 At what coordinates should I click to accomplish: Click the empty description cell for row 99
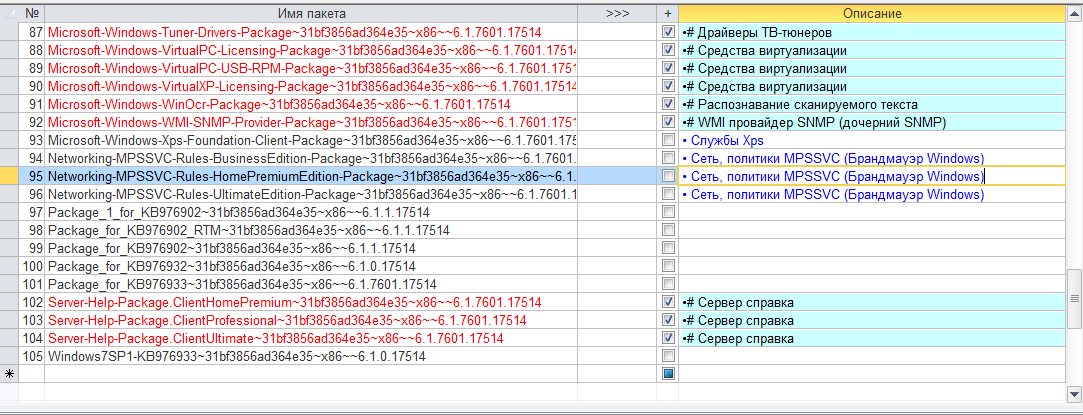pyautogui.click(x=871, y=249)
